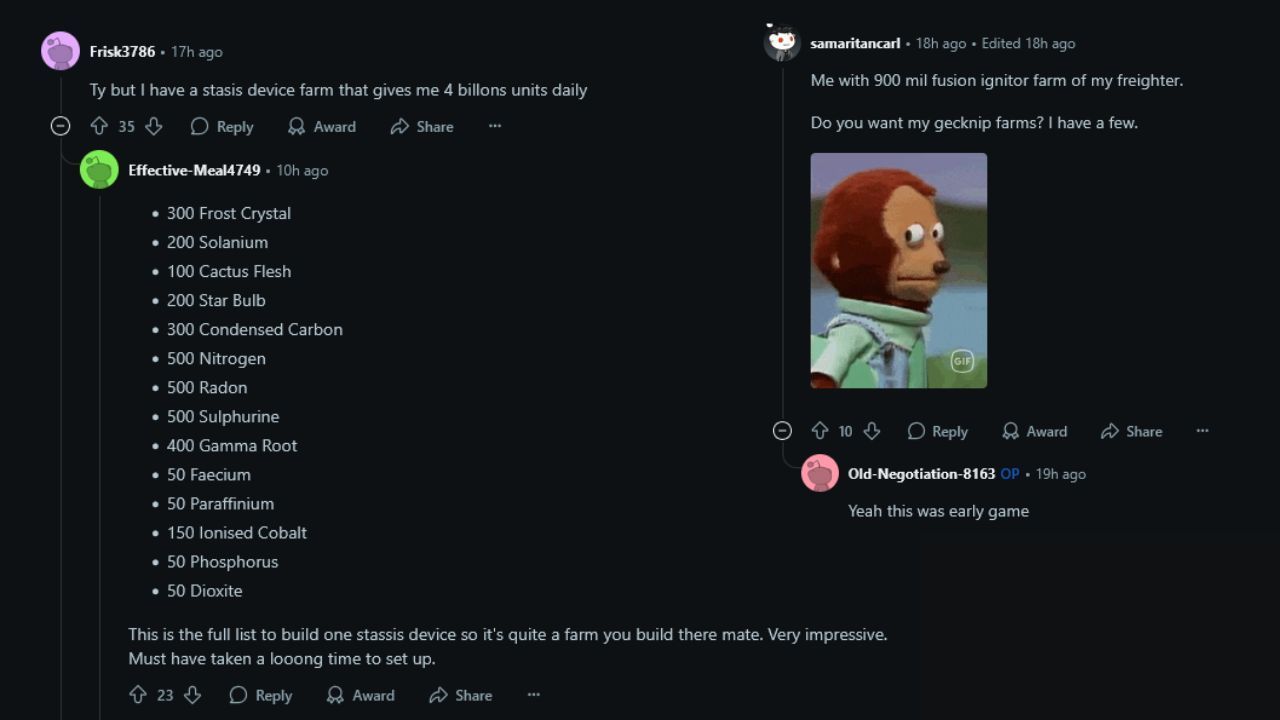Collapse samaritancarl's comment thread
This screenshot has height=720, width=1280.
pyautogui.click(x=782, y=431)
